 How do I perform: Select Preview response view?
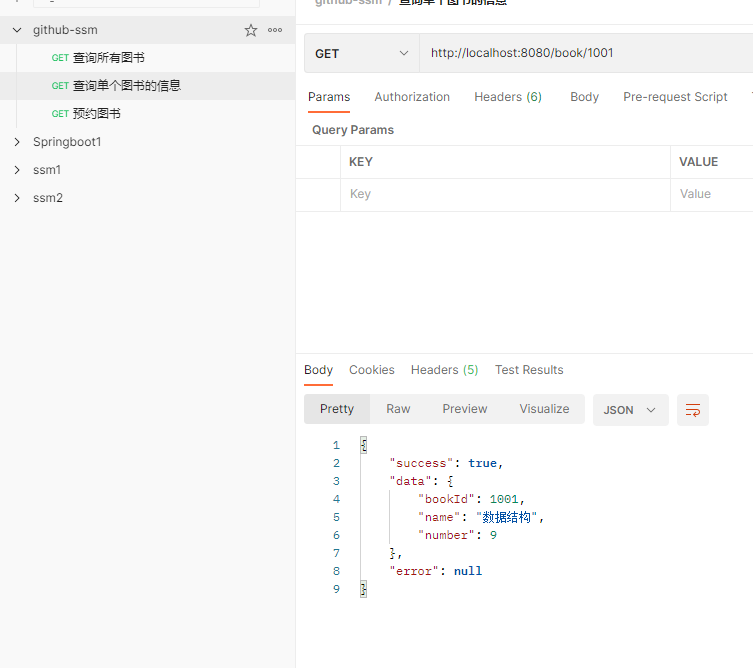[465, 409]
